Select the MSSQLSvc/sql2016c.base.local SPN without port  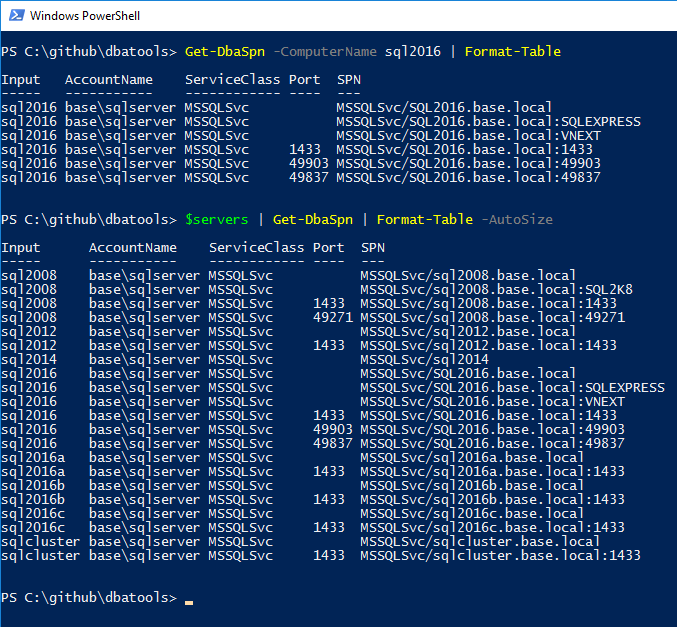(x=472, y=513)
